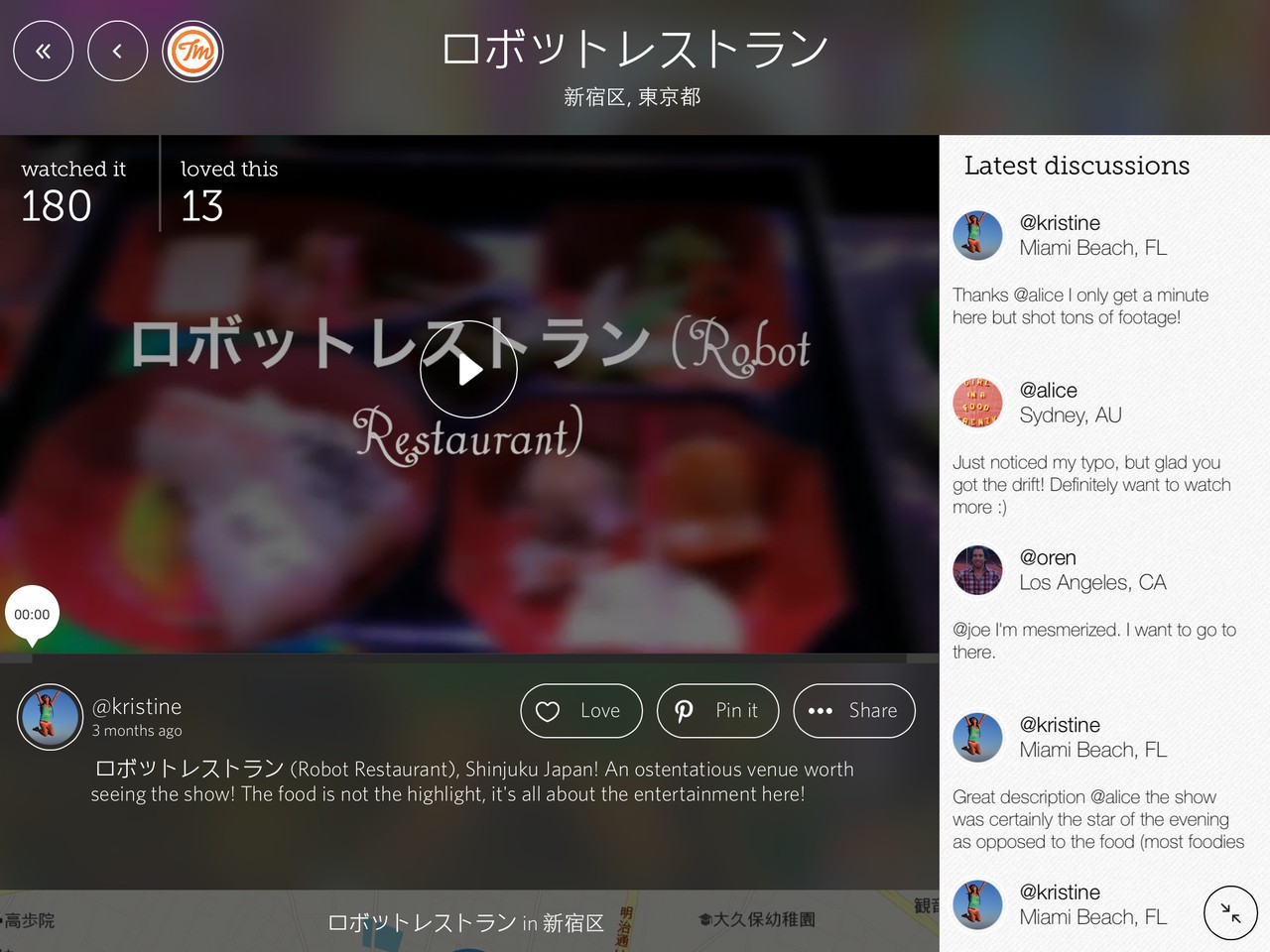Open the @kristine author name under video

(x=137, y=706)
